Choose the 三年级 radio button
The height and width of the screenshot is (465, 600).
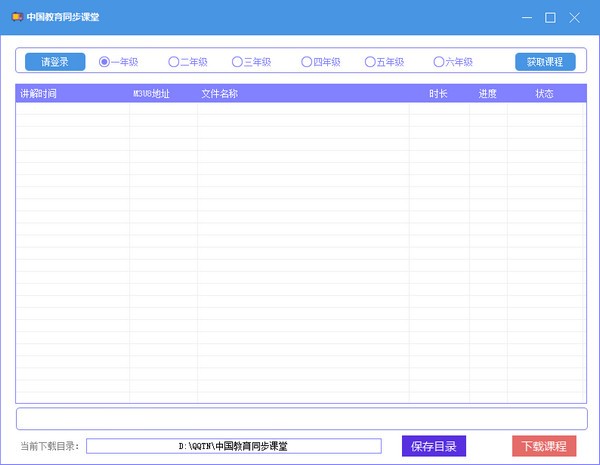click(237, 62)
